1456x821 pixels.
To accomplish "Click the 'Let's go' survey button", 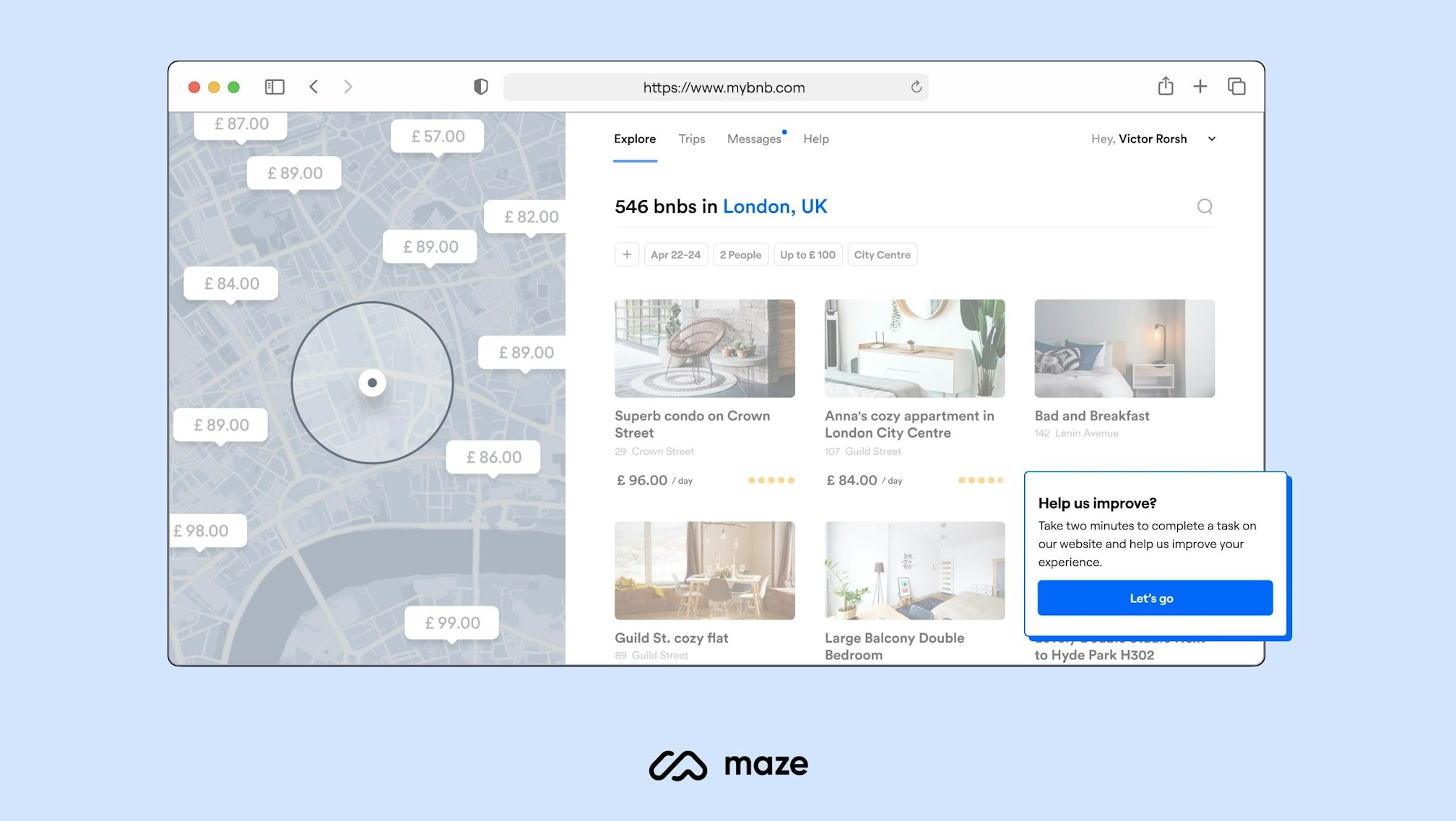I will pos(1154,597).
